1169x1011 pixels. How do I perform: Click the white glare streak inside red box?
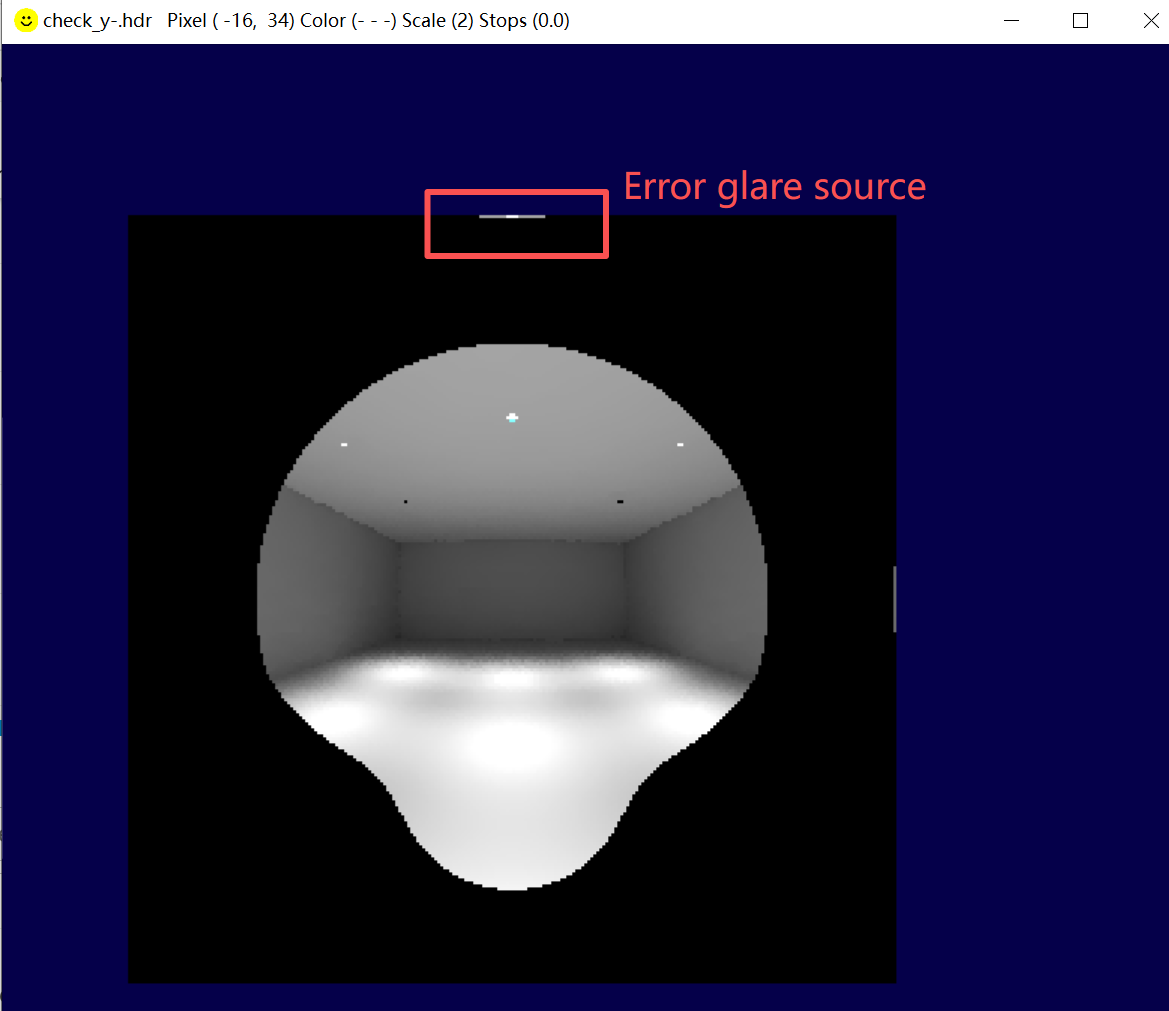512,216
